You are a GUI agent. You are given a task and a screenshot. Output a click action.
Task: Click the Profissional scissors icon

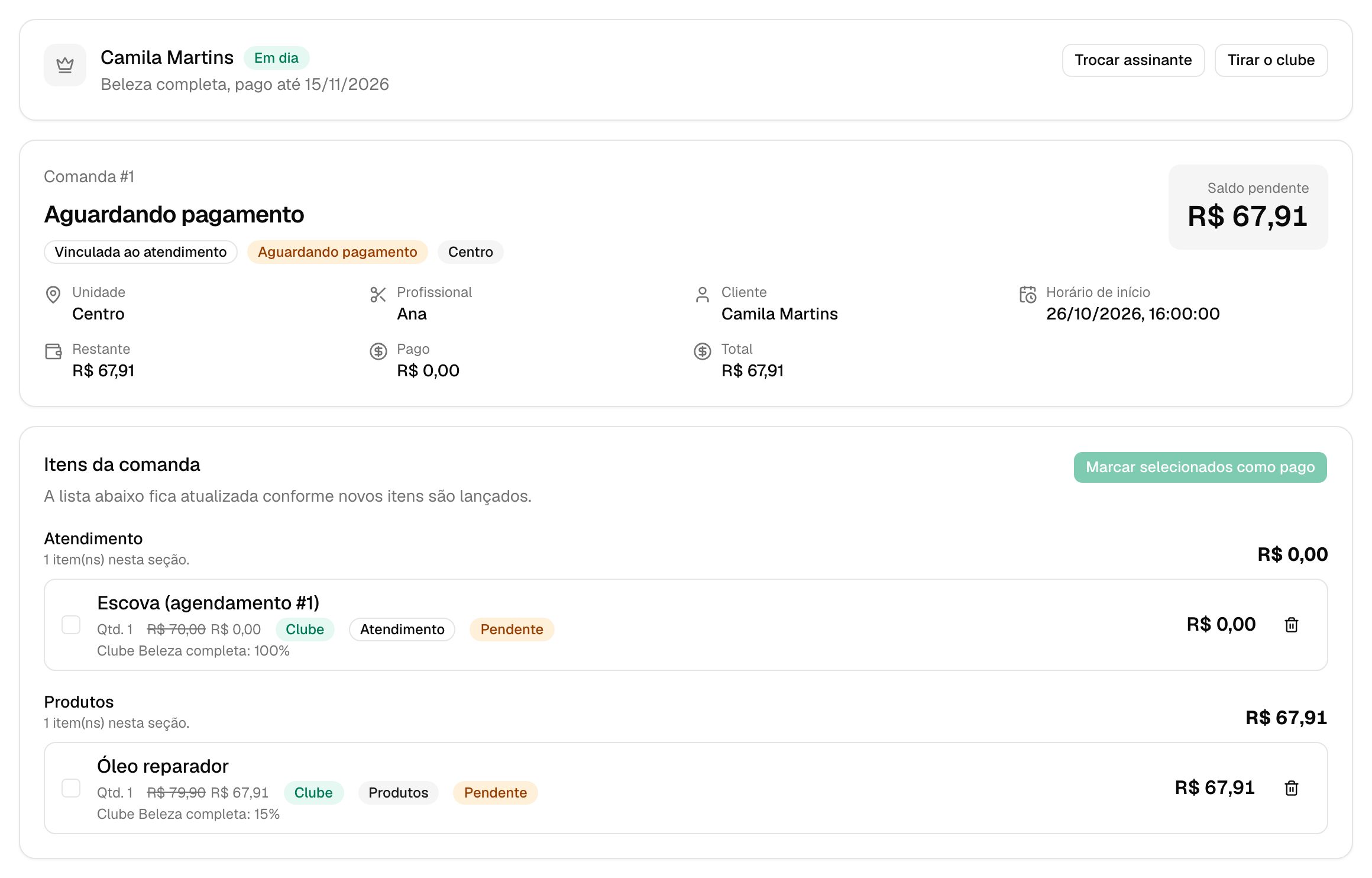tap(378, 295)
